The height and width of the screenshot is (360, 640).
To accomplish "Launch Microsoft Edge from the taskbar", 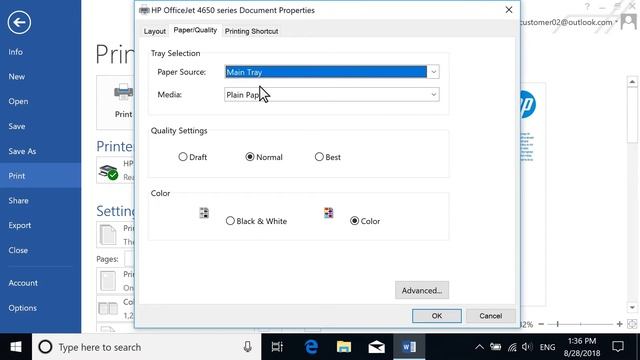I will pyautogui.click(x=311, y=347).
